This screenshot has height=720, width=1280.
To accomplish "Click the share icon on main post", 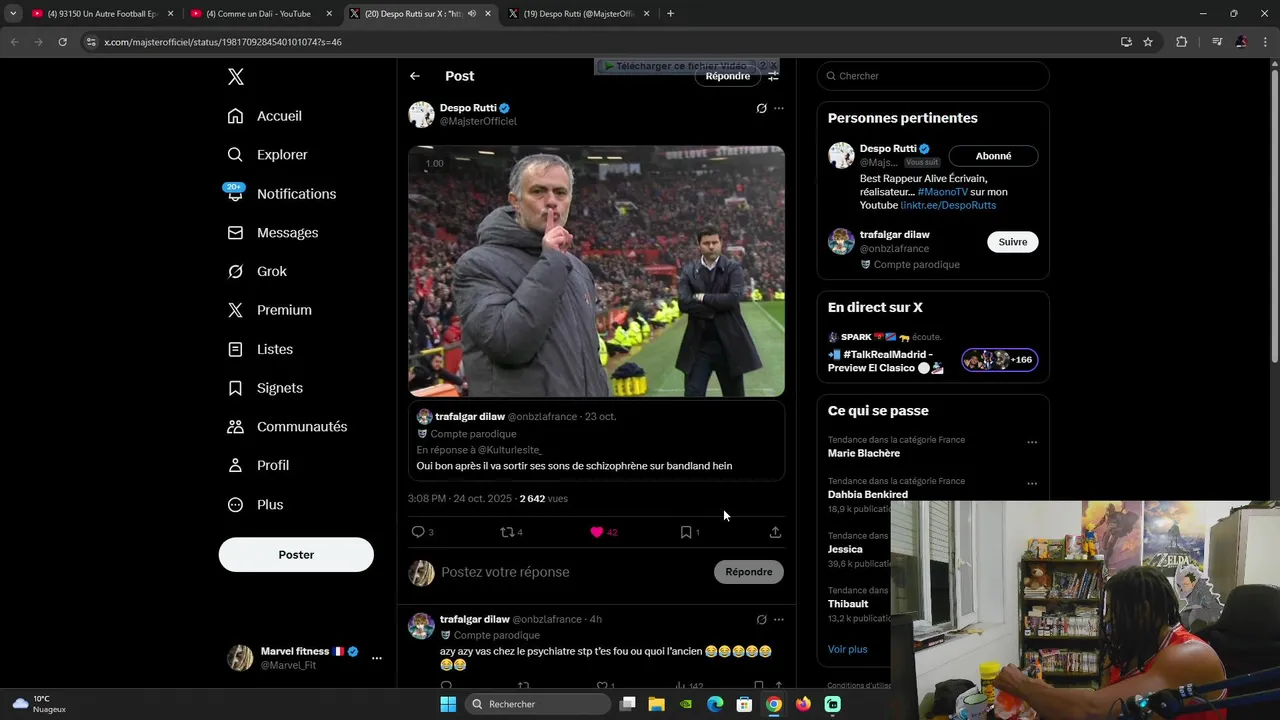I will pos(775,532).
